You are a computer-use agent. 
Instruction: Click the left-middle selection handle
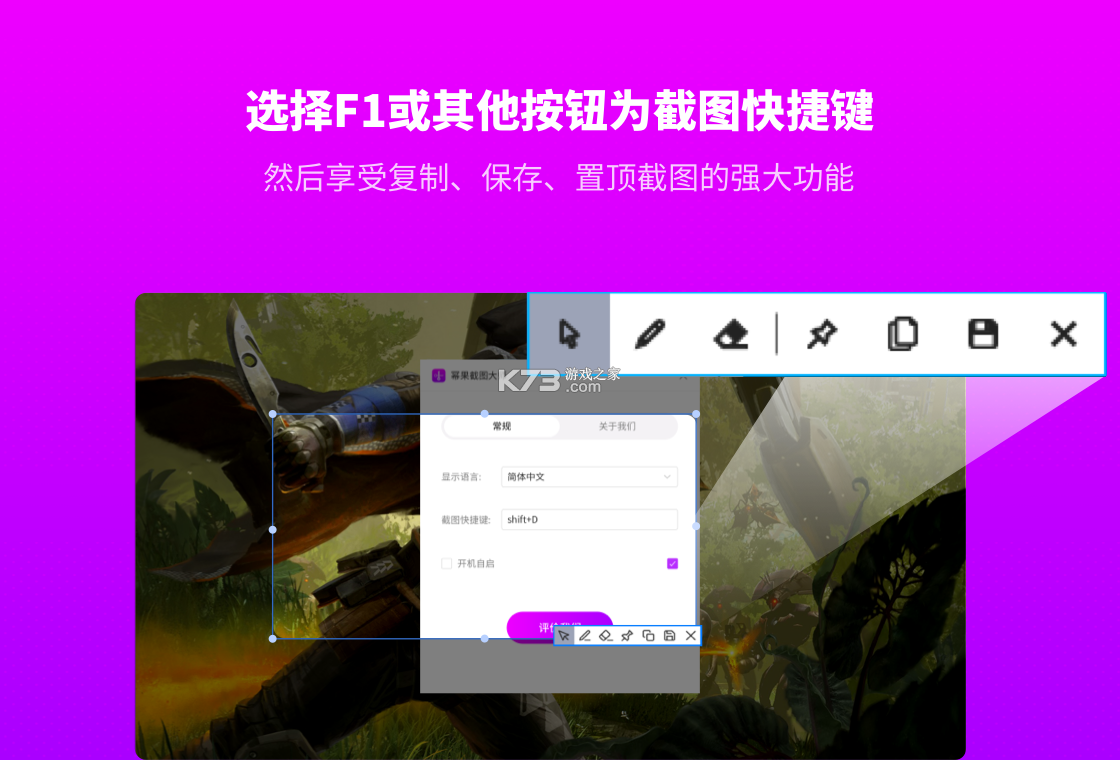(273, 530)
